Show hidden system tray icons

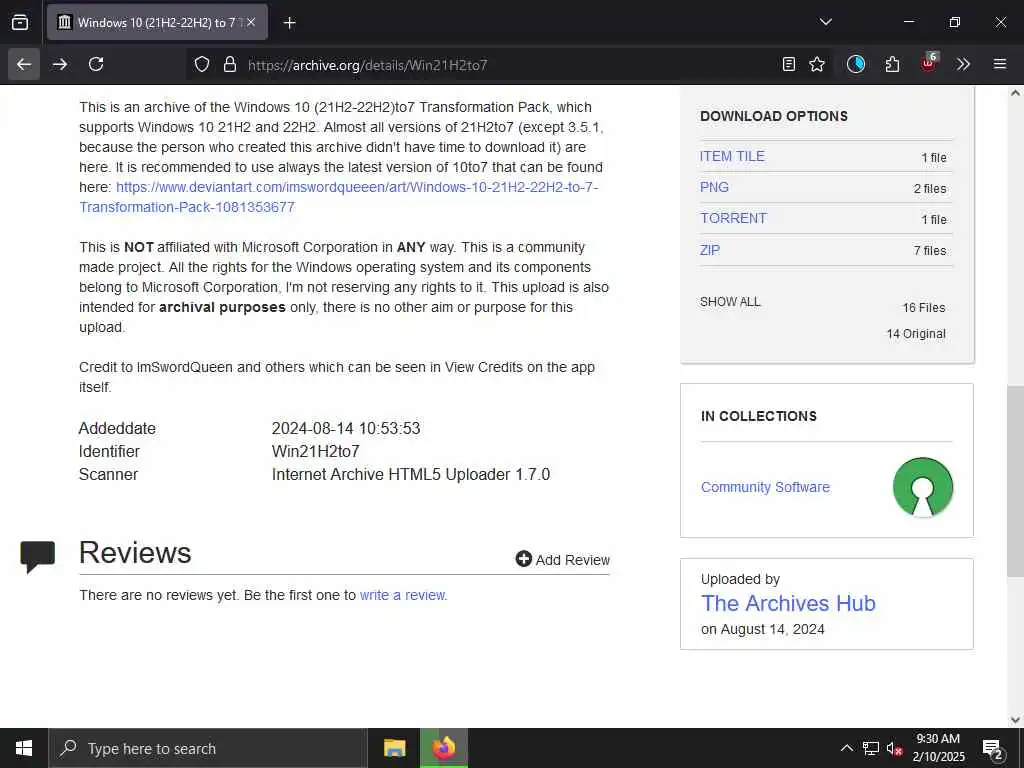[x=846, y=748]
